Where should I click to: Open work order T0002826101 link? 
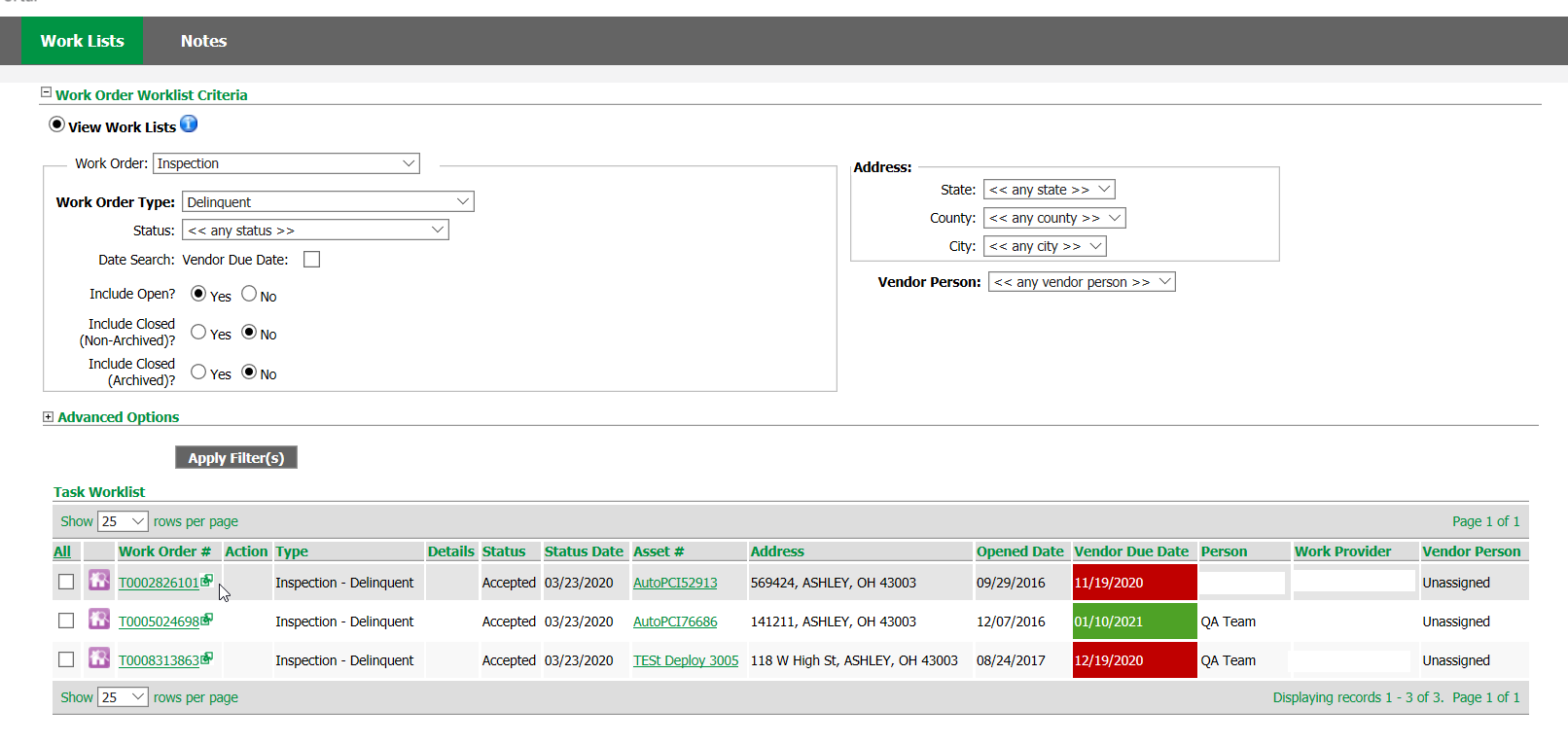click(x=159, y=583)
